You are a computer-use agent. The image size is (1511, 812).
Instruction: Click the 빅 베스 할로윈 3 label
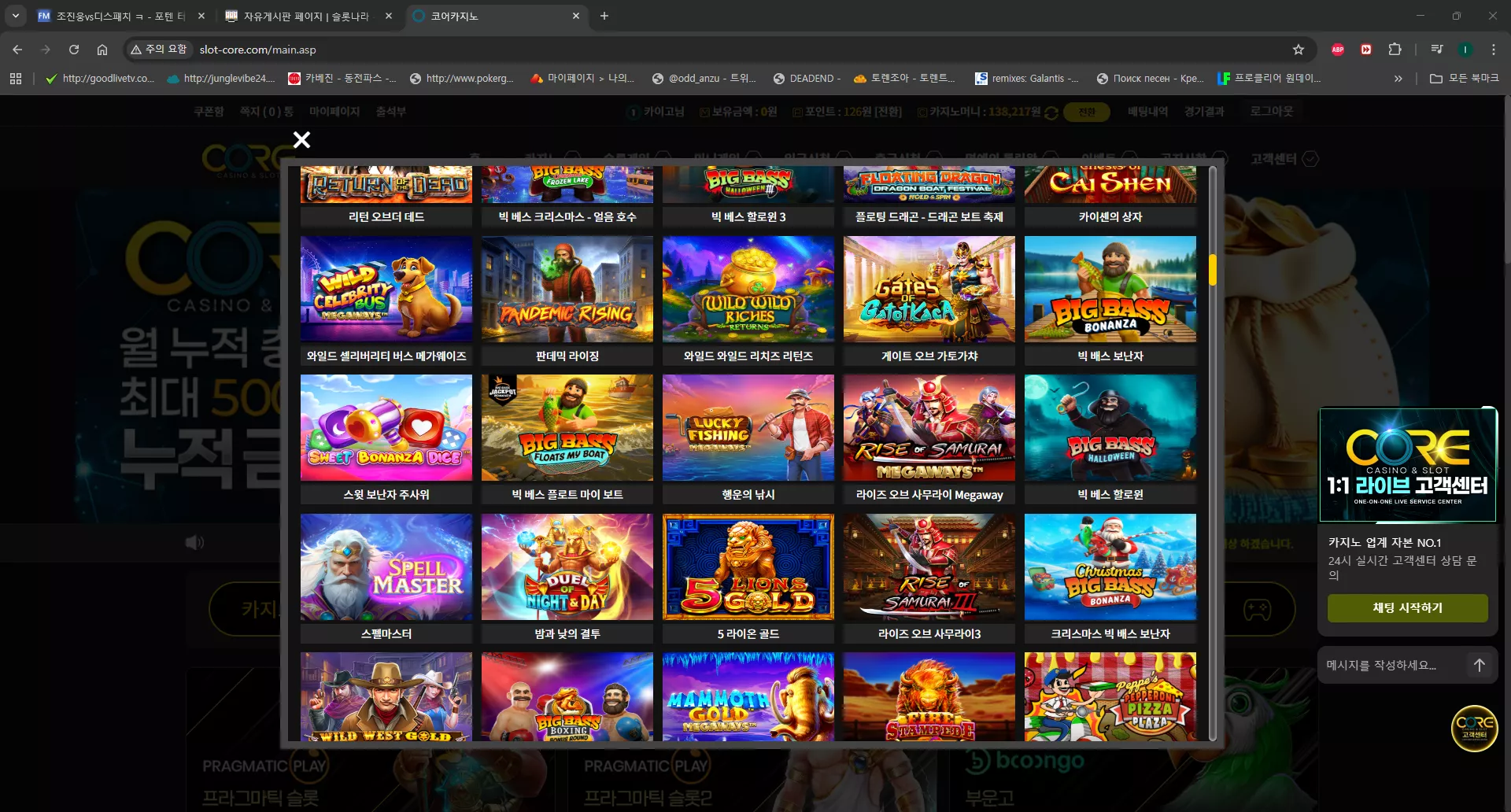748,216
